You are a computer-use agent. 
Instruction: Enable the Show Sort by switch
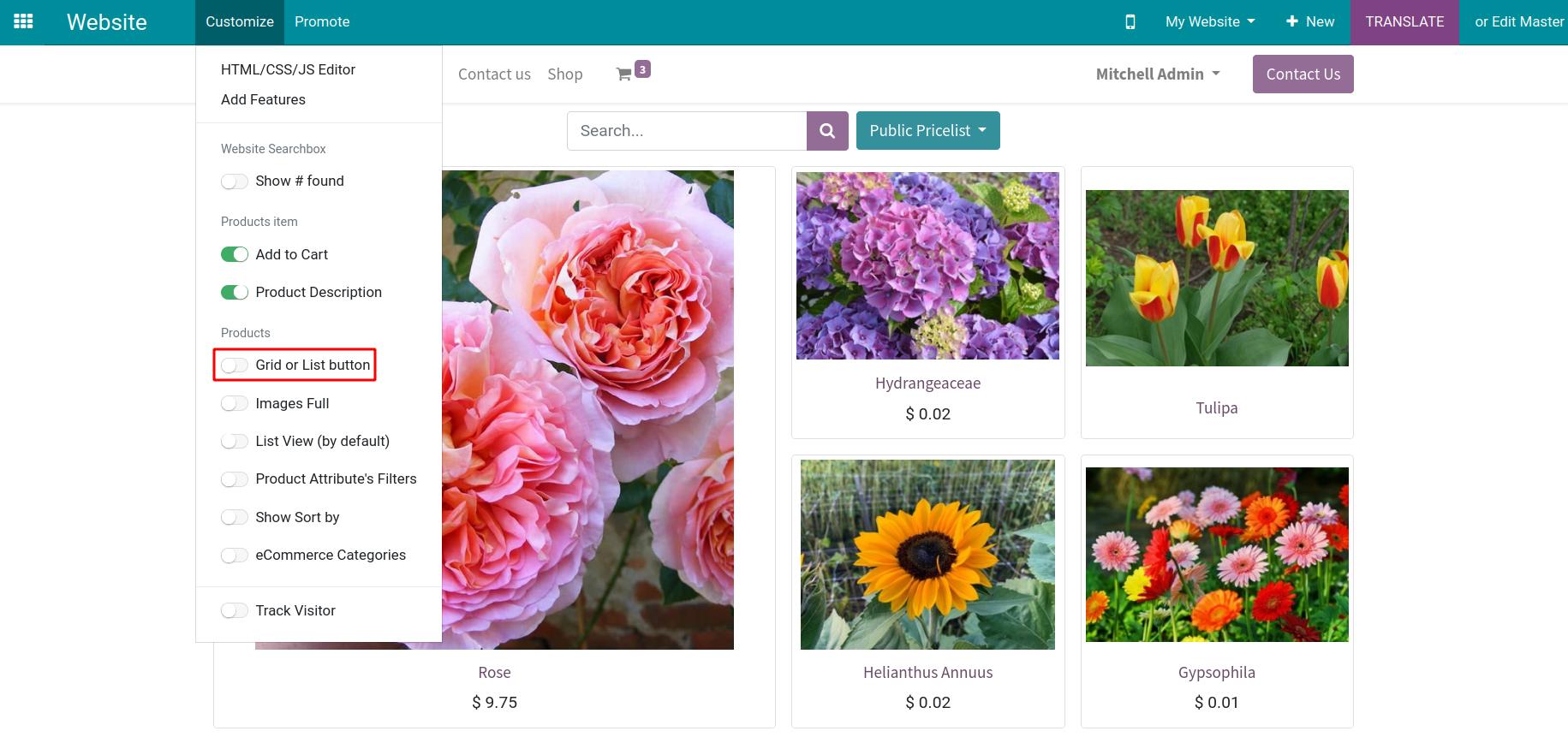click(235, 517)
